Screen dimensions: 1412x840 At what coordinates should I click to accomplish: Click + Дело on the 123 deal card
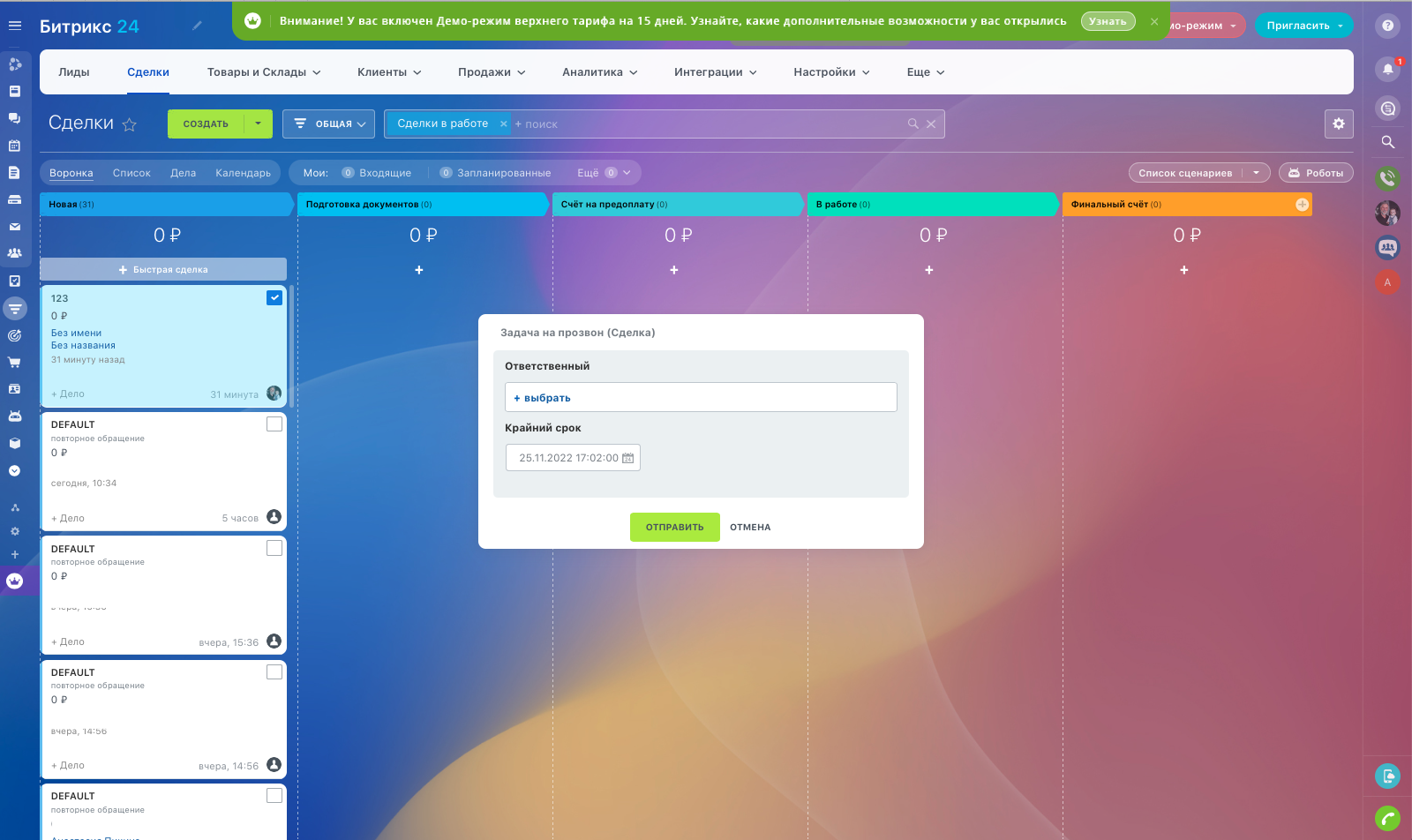tap(68, 394)
